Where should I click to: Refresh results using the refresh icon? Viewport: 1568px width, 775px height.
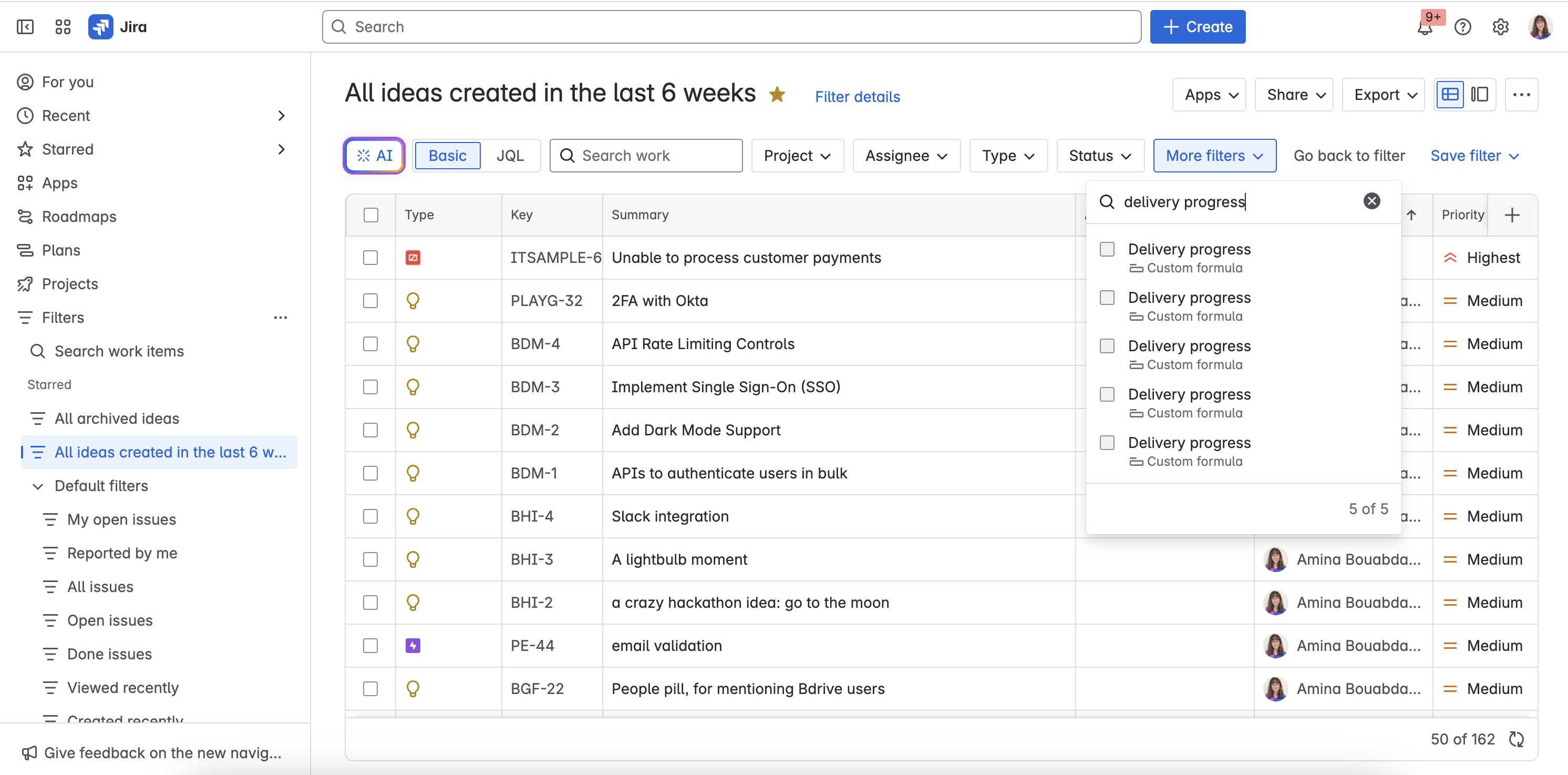coord(1517,739)
